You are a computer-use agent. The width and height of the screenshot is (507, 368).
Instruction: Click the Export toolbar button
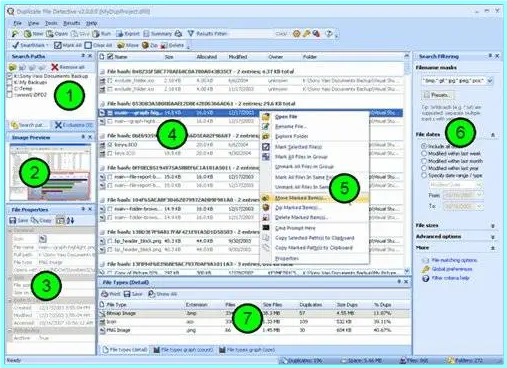[128, 34]
